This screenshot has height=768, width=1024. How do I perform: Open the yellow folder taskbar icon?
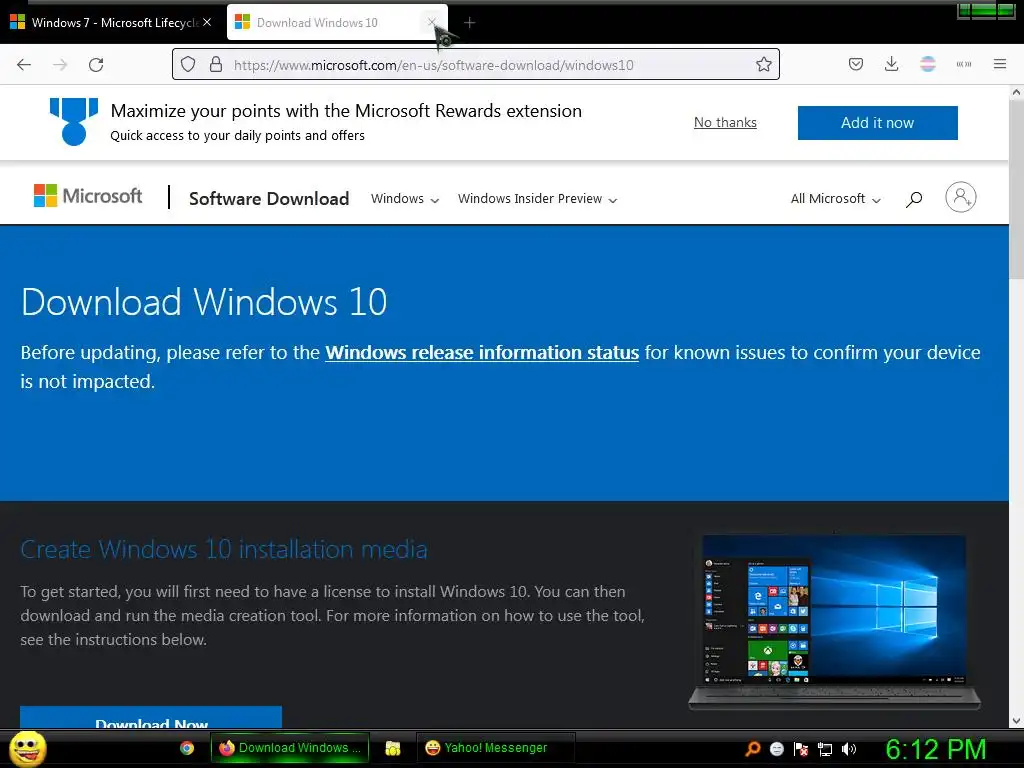coord(392,748)
